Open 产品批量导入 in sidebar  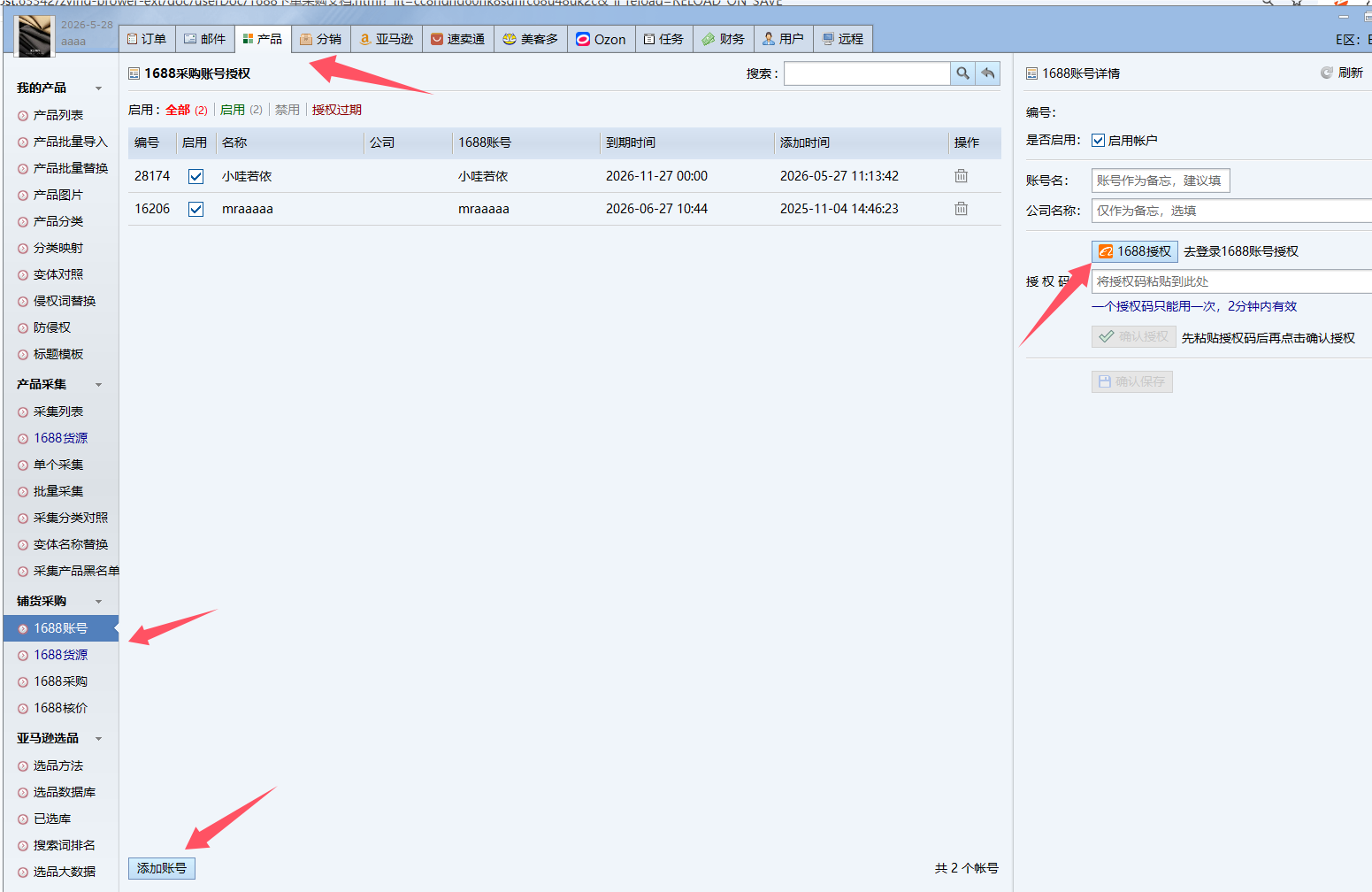[71, 142]
